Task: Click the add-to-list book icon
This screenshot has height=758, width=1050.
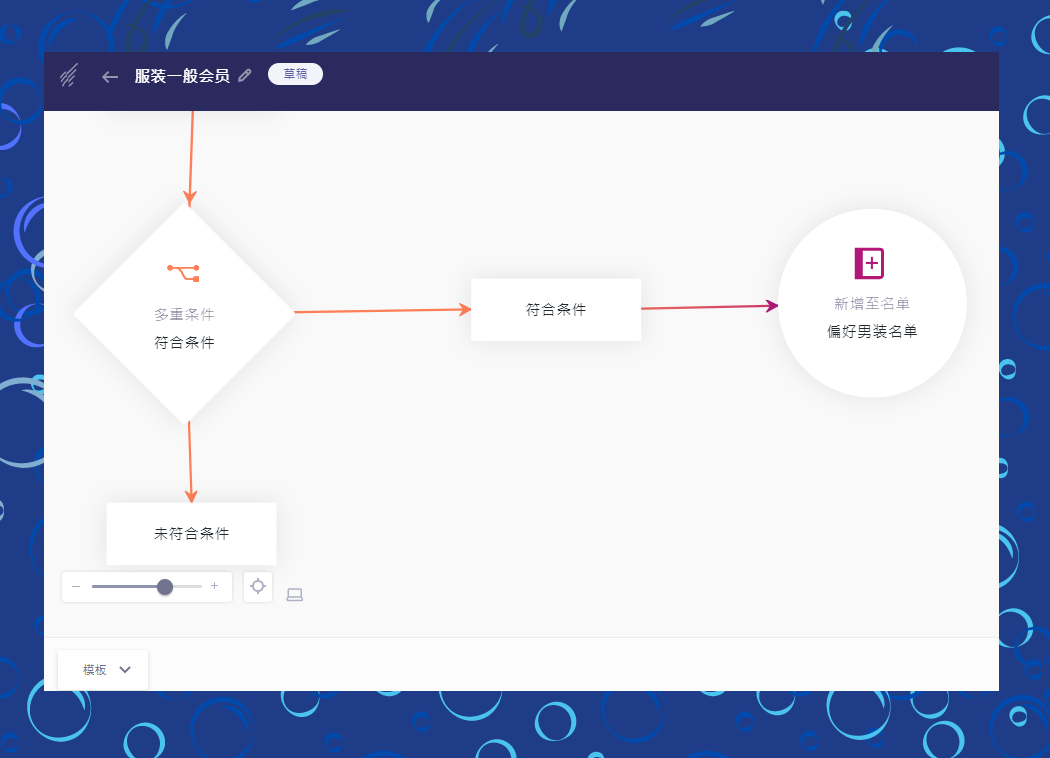Action: (870, 263)
